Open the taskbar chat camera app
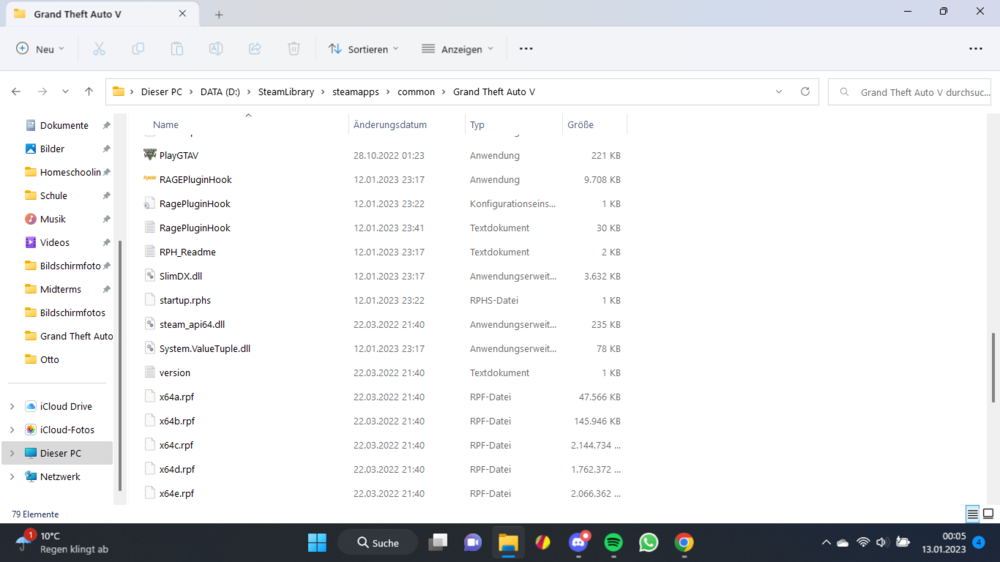Screen dimensions: 1000x562 (473, 543)
